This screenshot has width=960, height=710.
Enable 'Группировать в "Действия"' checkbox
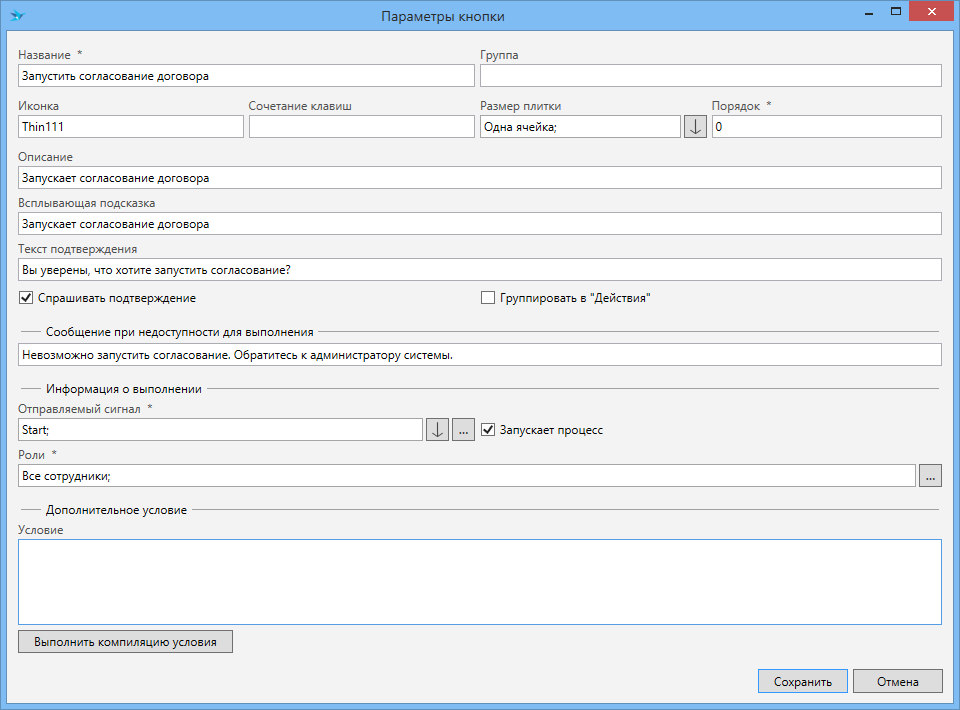tap(488, 298)
